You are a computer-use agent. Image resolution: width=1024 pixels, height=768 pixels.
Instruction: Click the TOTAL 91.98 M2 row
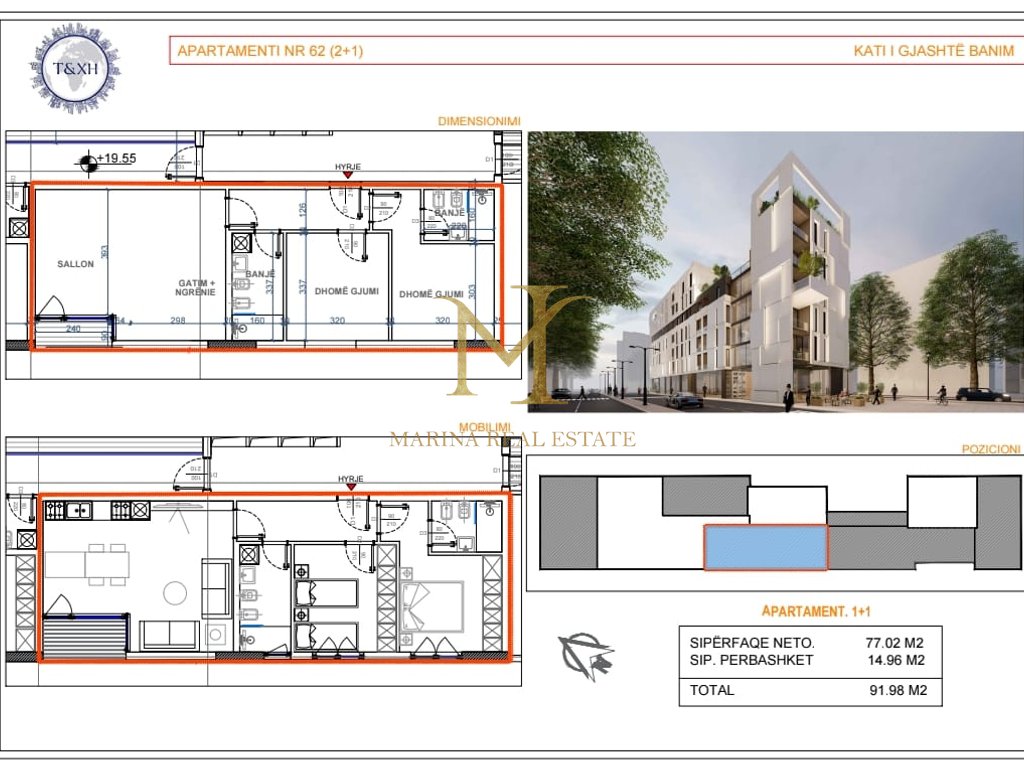point(810,690)
